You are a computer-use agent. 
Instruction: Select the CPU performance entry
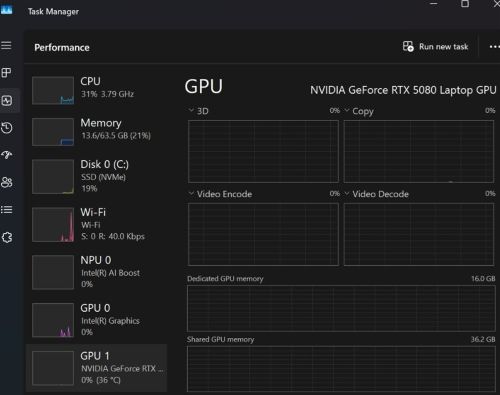point(97,90)
